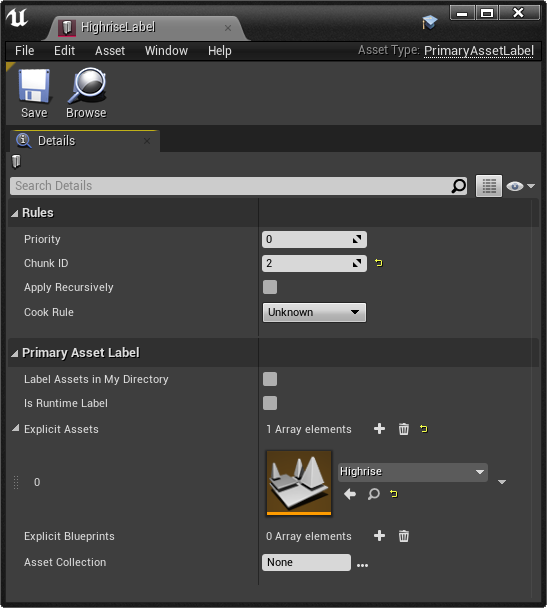Check Label Assets in My Directory

(270, 379)
